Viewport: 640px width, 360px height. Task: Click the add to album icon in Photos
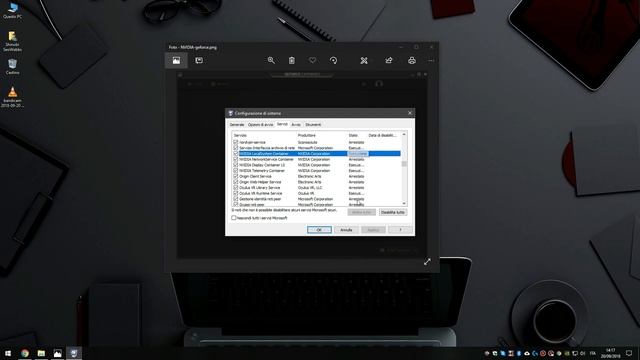[x=199, y=60]
